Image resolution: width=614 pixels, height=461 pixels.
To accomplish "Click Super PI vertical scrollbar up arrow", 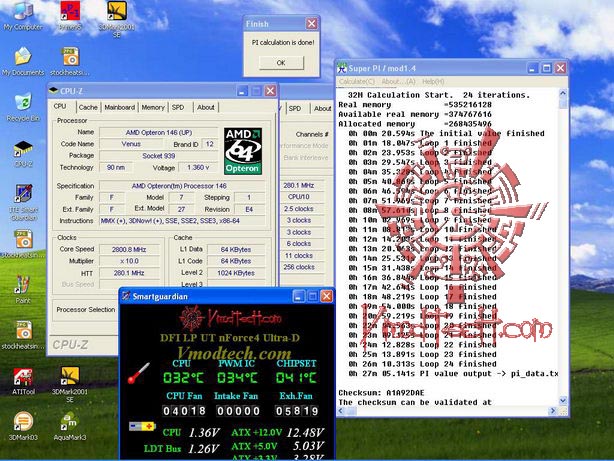I will pyautogui.click(x=563, y=93).
